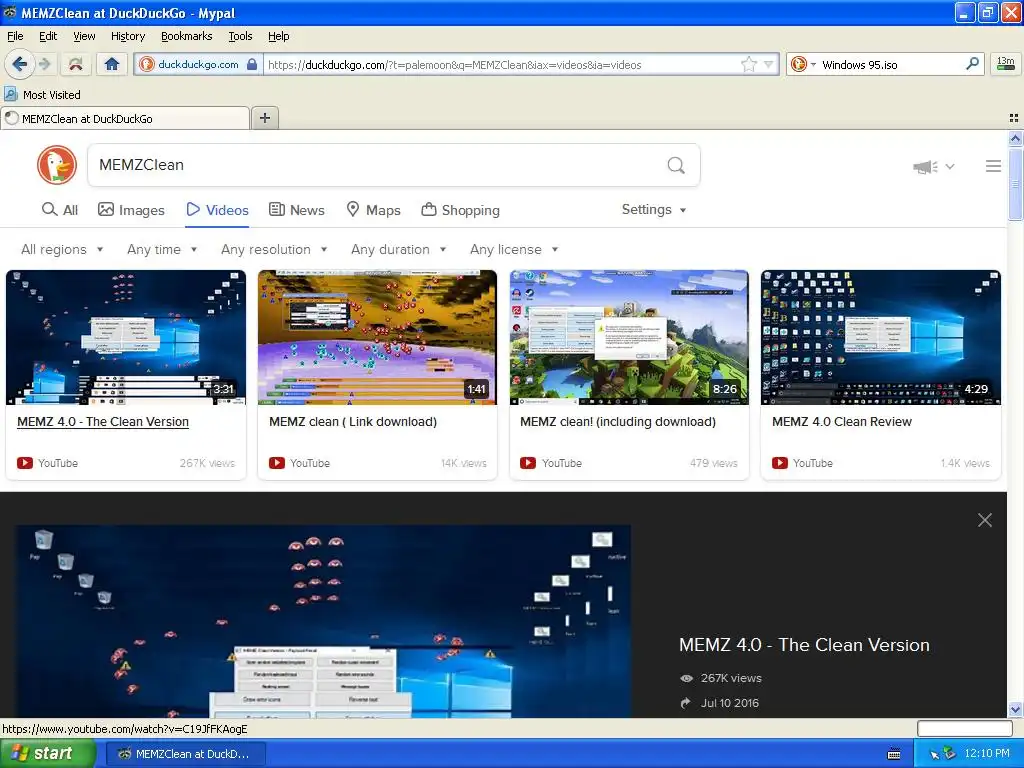Open the View menu
1024x768 pixels.
[84, 36]
